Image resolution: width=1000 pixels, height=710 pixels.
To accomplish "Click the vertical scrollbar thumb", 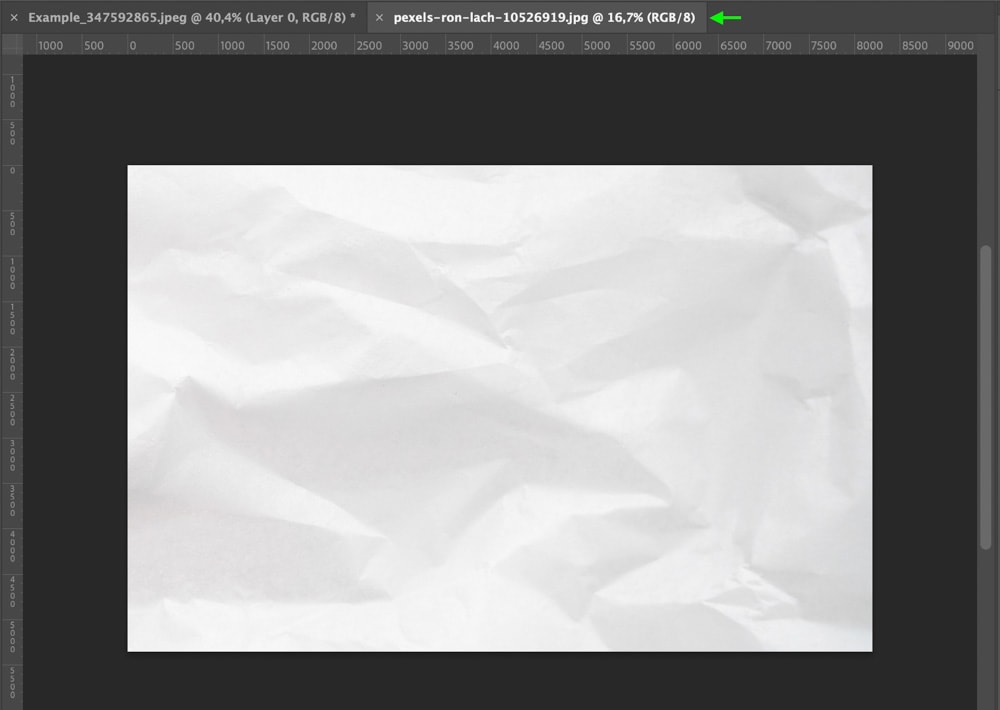I will click(x=986, y=397).
